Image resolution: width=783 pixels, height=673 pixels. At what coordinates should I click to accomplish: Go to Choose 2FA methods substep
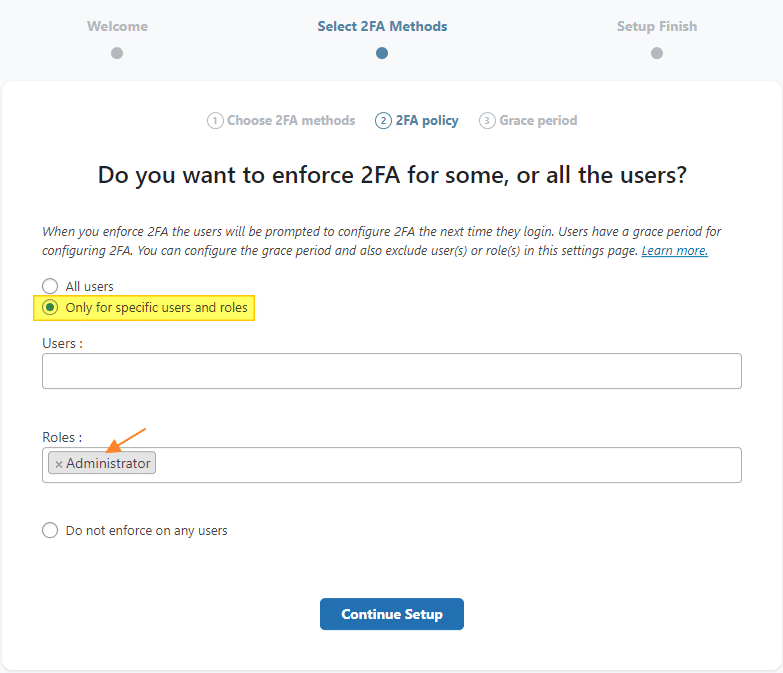[x=291, y=121]
